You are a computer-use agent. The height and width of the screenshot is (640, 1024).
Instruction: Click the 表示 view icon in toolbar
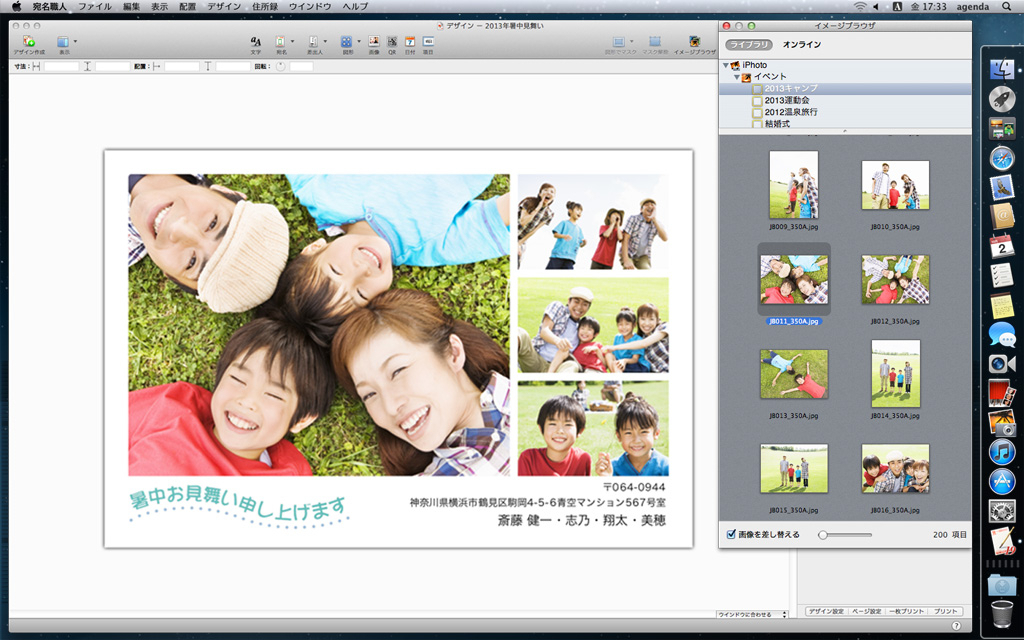click(x=63, y=42)
